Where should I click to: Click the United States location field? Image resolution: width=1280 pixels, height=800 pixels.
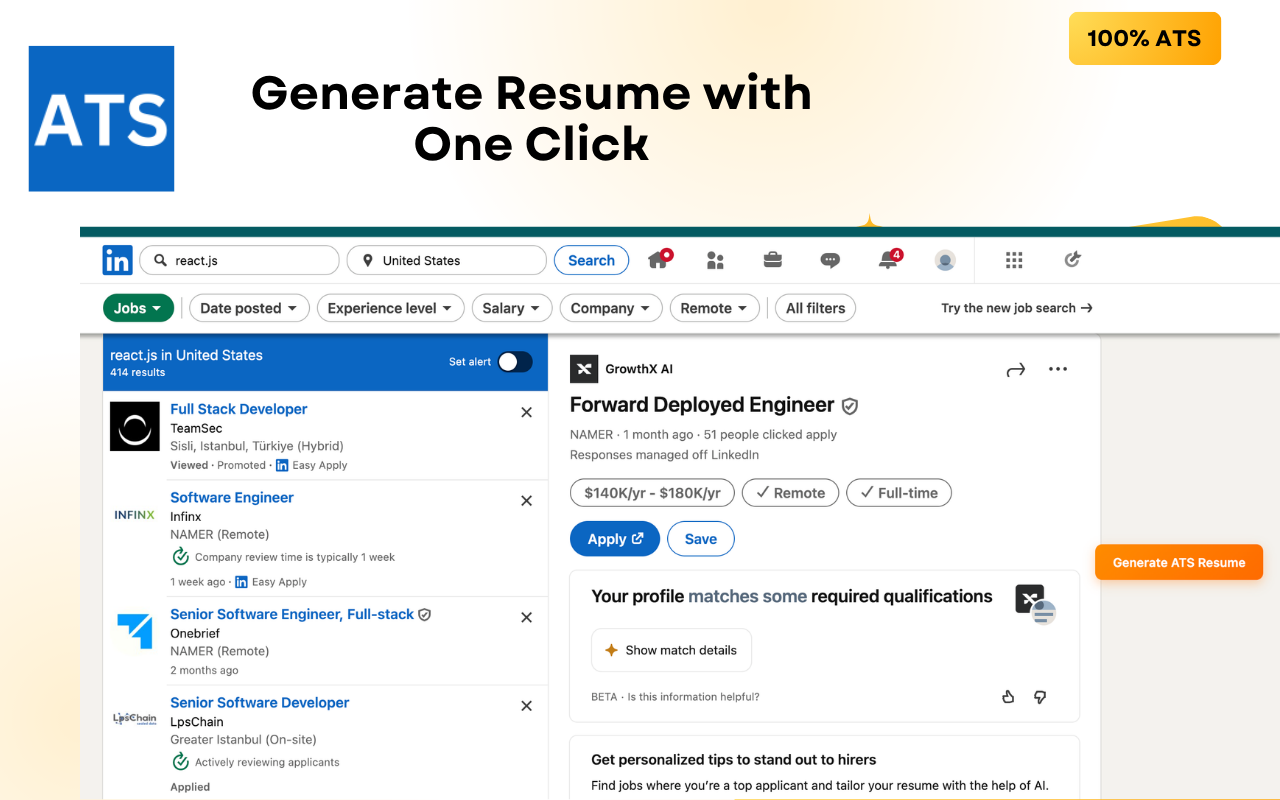pos(447,260)
